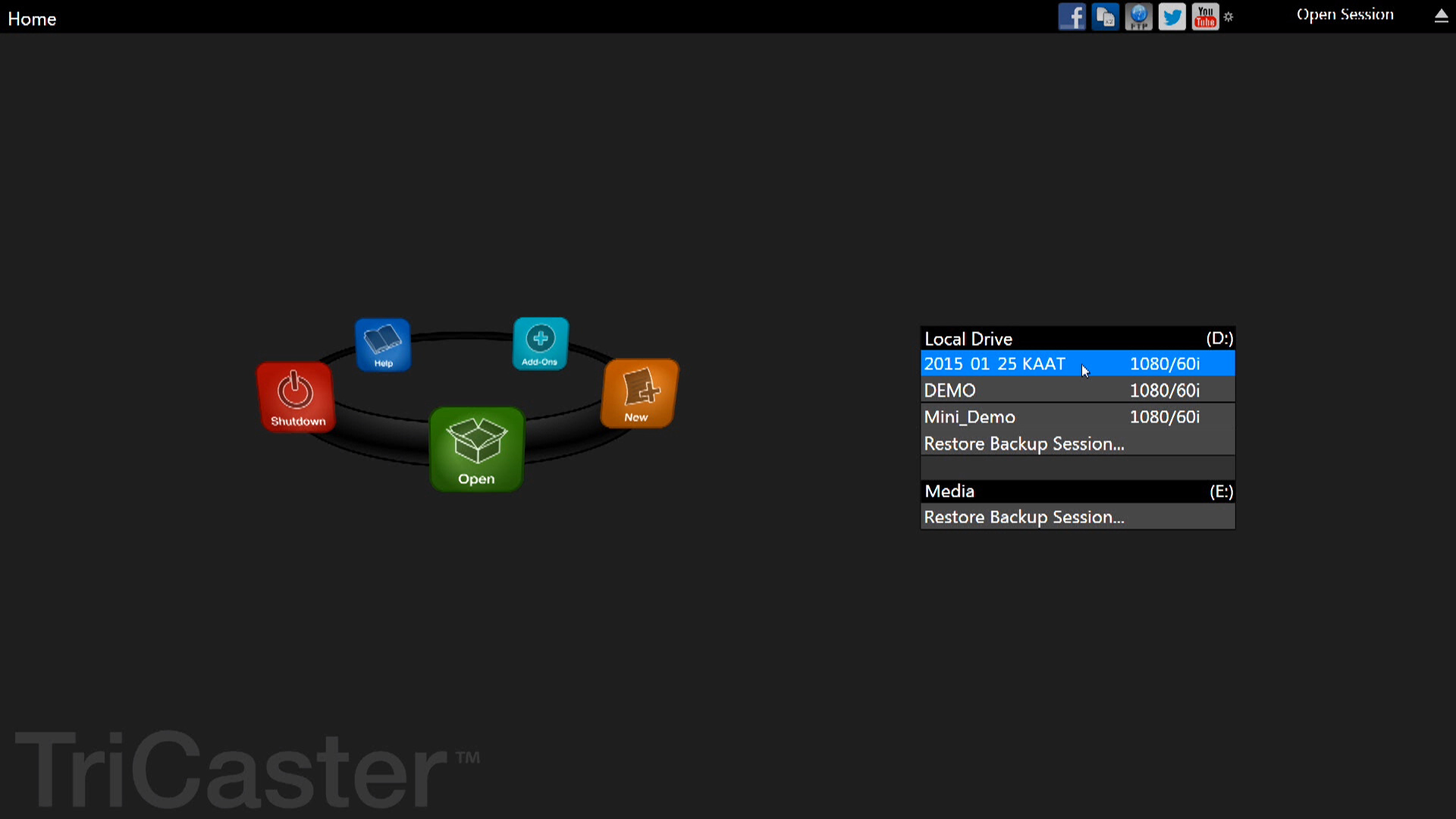Click the New session icon
Viewport: 1456px width, 819px height.
(639, 393)
